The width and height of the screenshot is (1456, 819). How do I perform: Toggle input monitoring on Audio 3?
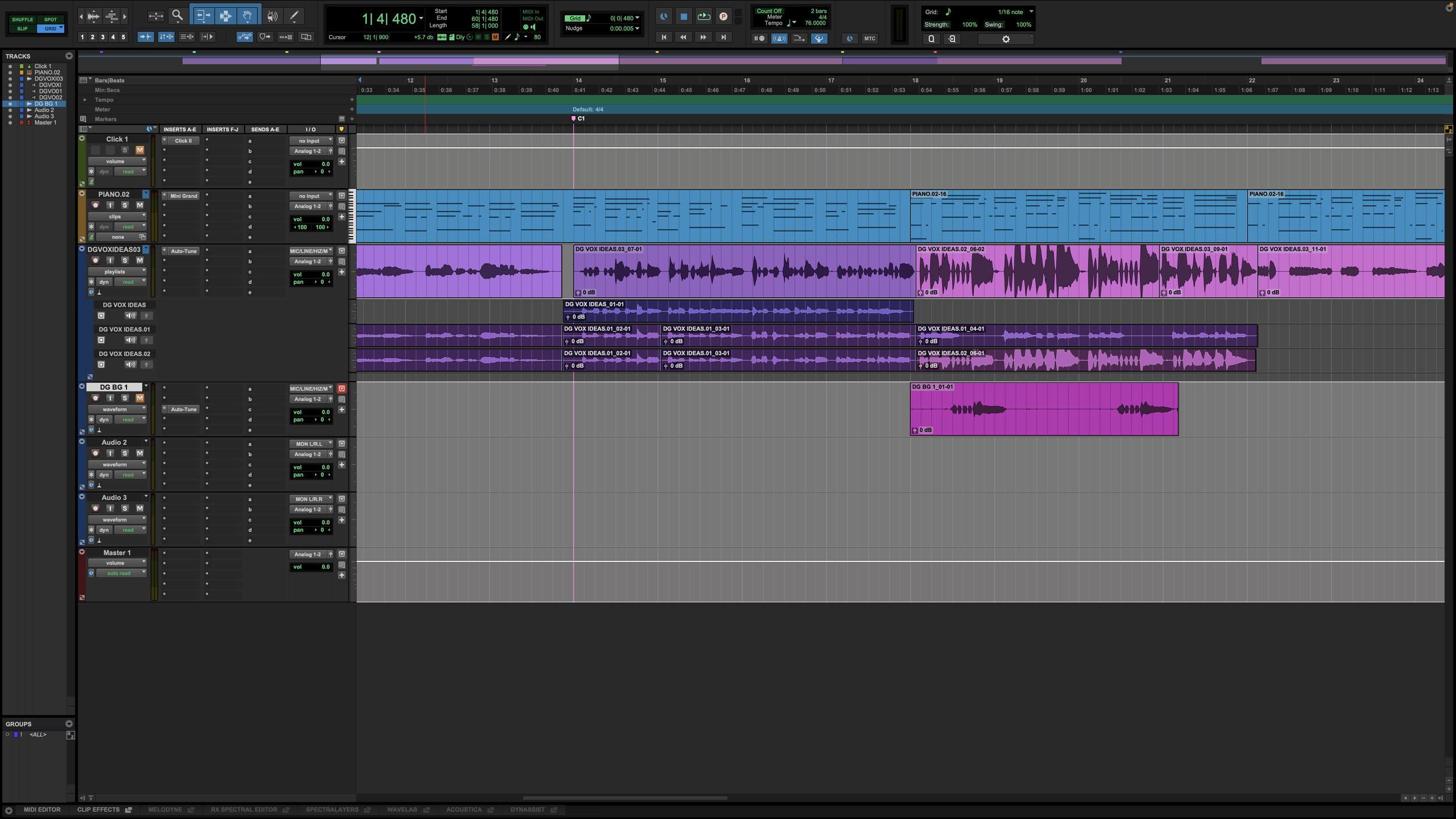110,509
